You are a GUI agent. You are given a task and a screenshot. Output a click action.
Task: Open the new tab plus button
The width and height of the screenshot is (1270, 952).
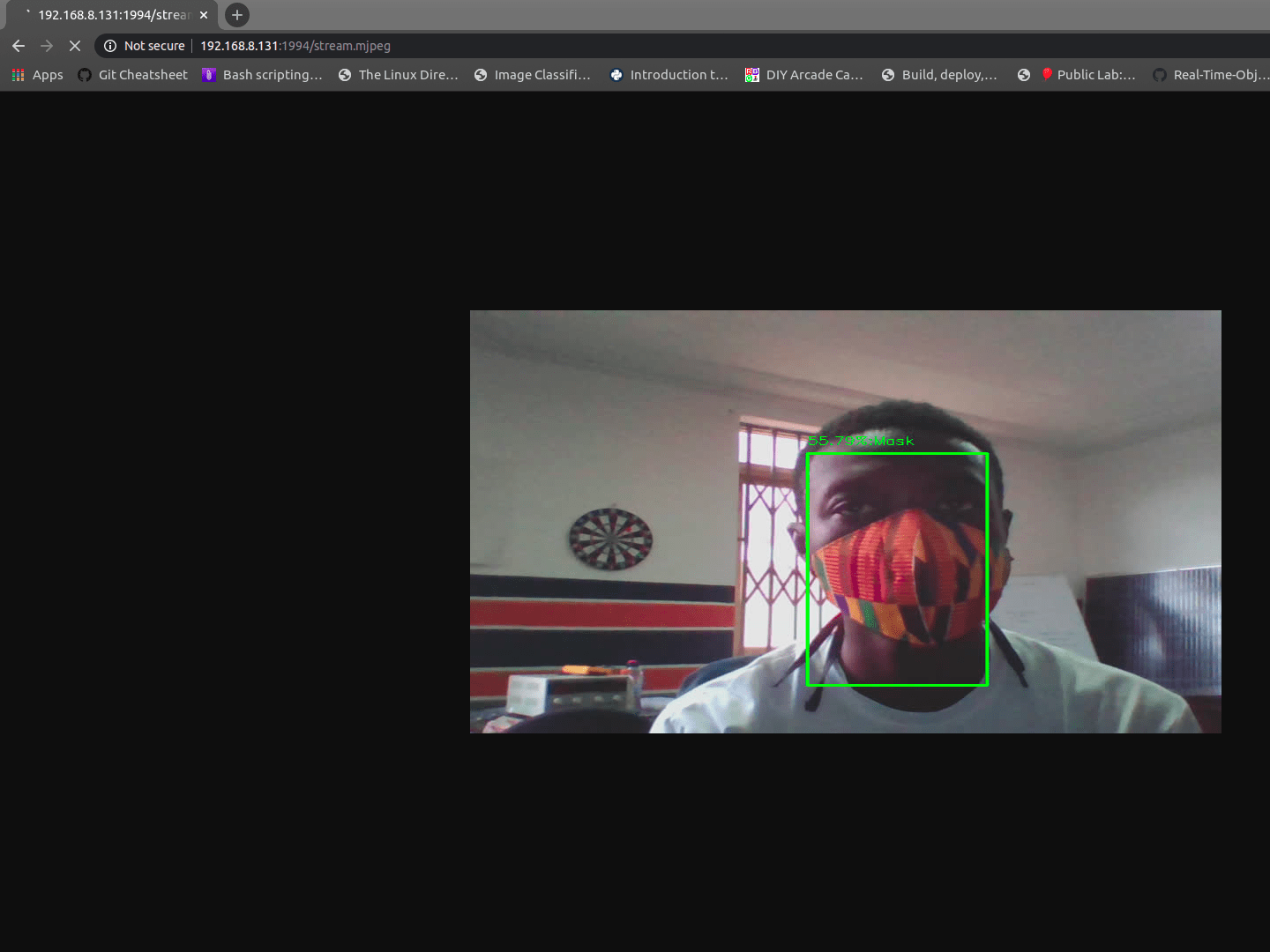237,15
